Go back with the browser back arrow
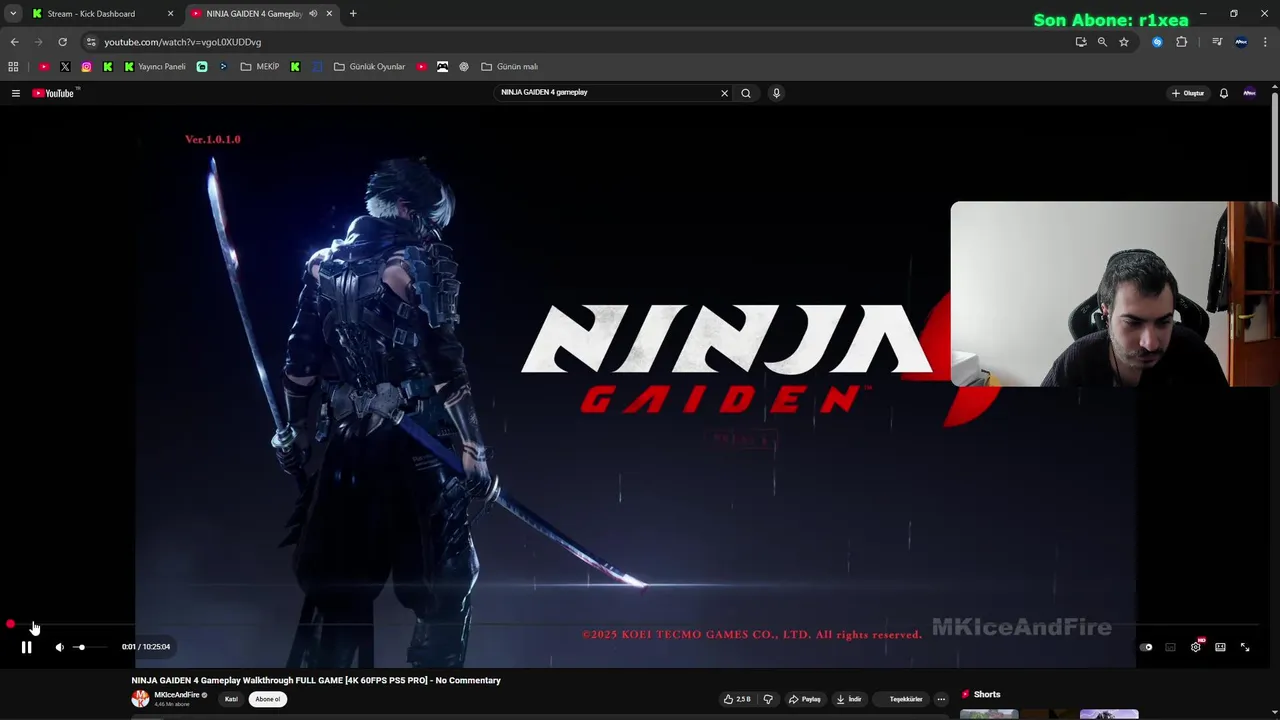This screenshot has height=720, width=1280. pos(14,42)
